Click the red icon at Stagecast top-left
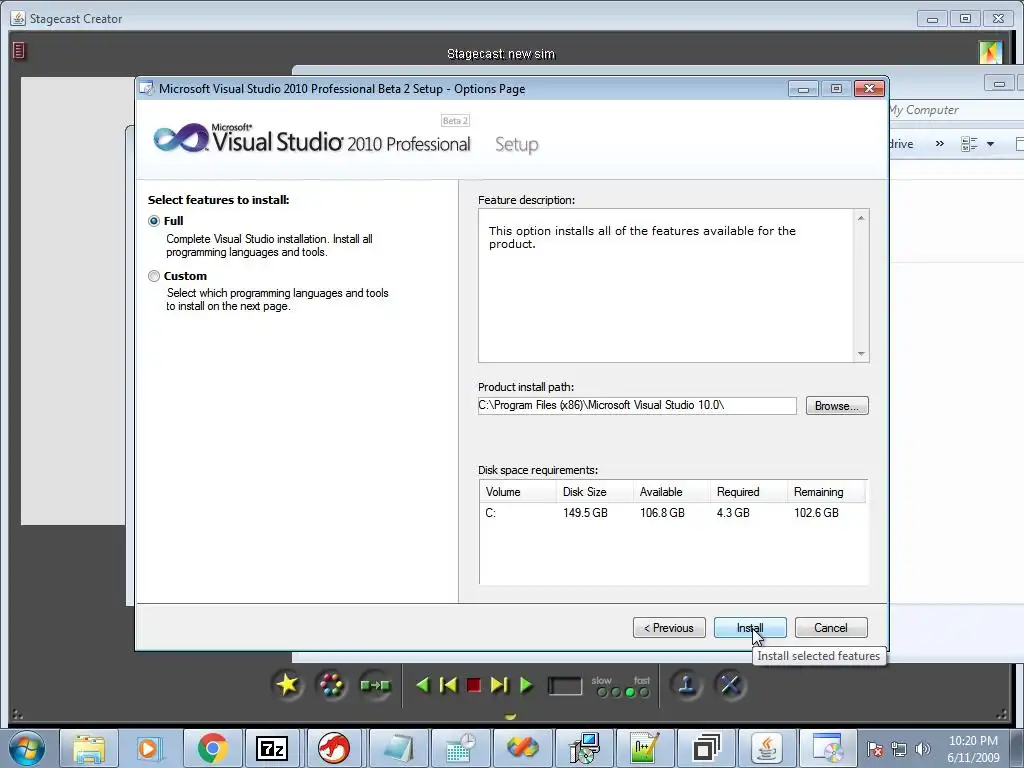 tap(19, 50)
